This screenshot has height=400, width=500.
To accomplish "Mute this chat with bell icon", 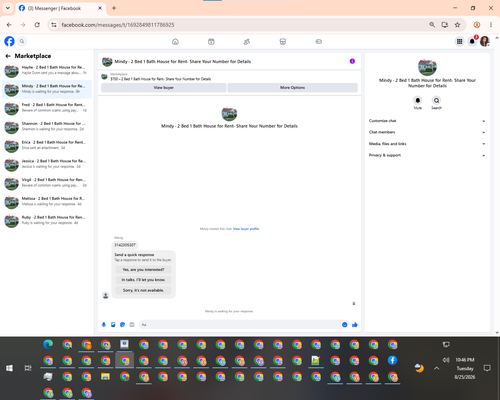I will pos(418,100).
